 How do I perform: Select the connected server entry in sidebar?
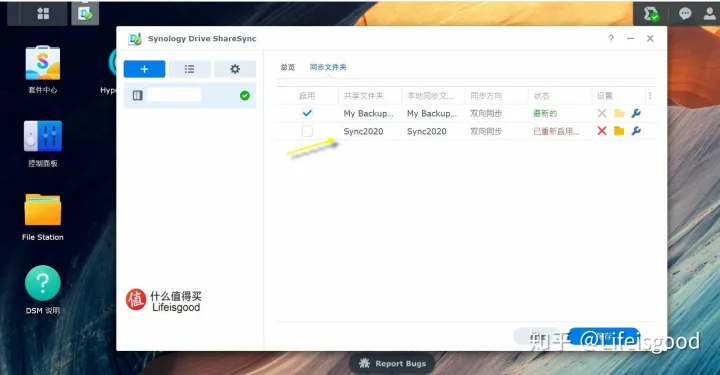(x=190, y=95)
